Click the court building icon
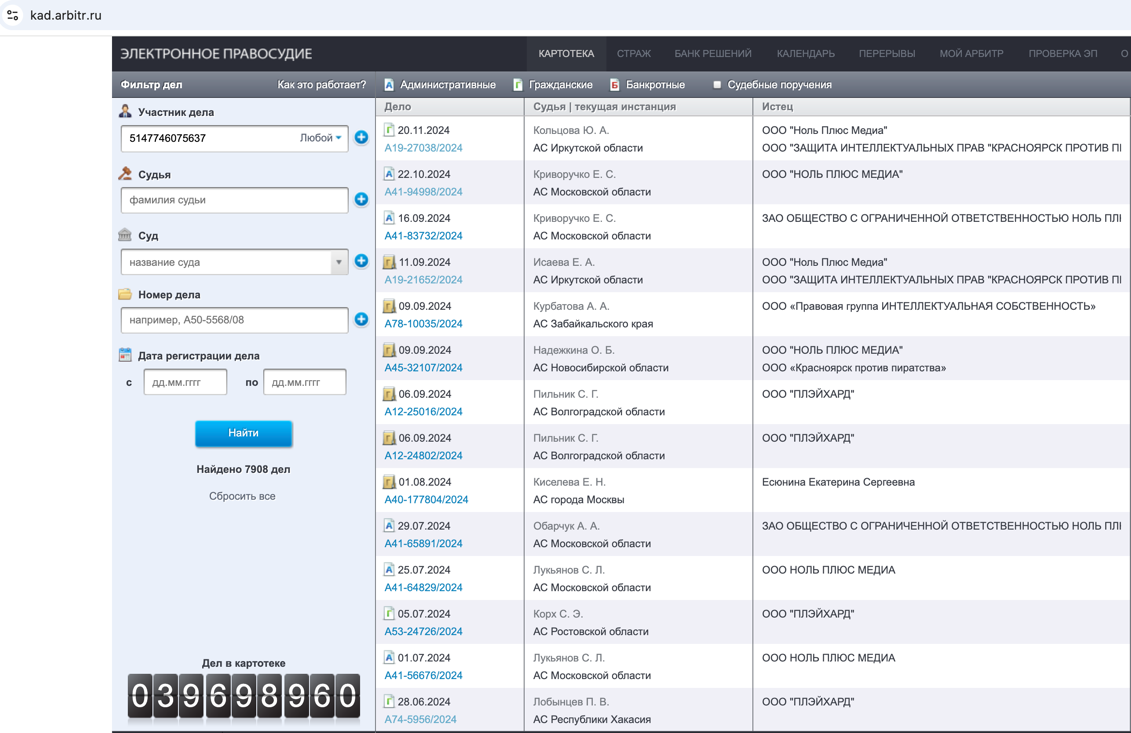1131x733 pixels. pos(125,235)
